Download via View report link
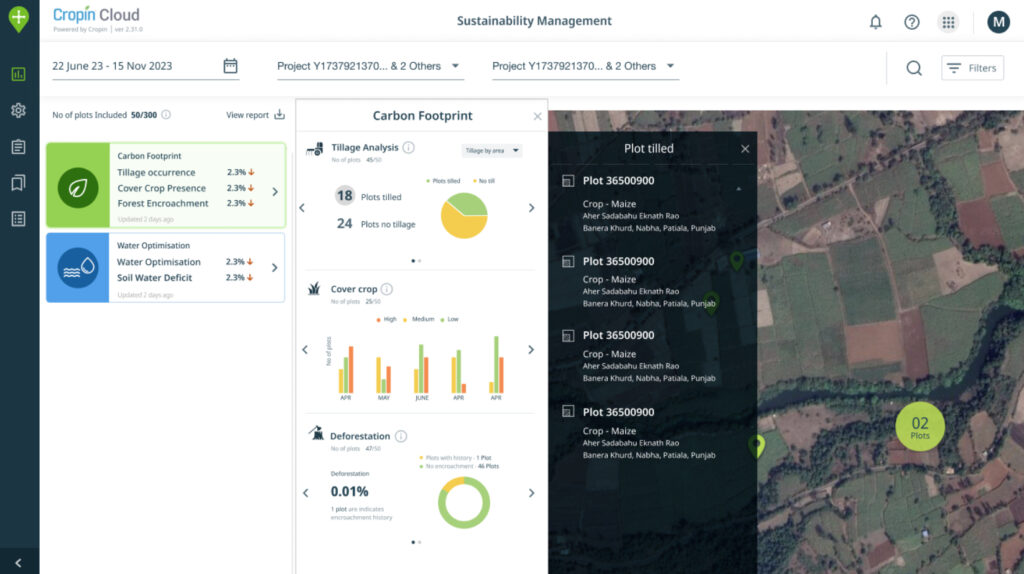 (x=255, y=115)
